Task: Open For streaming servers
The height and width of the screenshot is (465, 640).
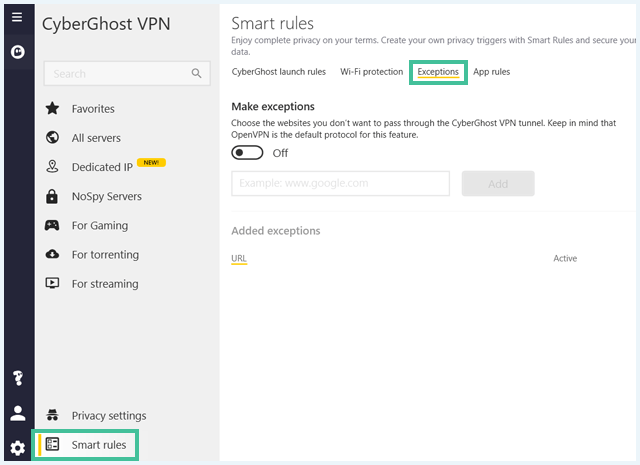Action: tap(105, 284)
